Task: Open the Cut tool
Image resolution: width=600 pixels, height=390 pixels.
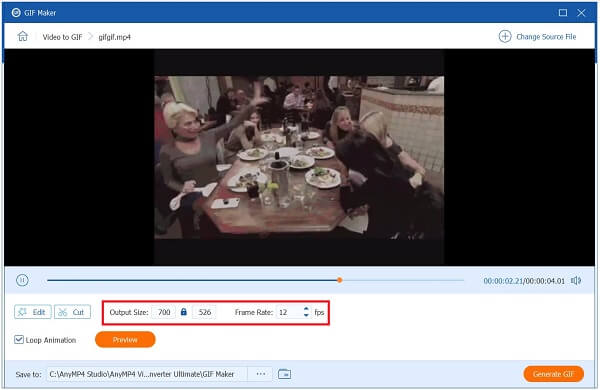Action: pyautogui.click(x=72, y=312)
